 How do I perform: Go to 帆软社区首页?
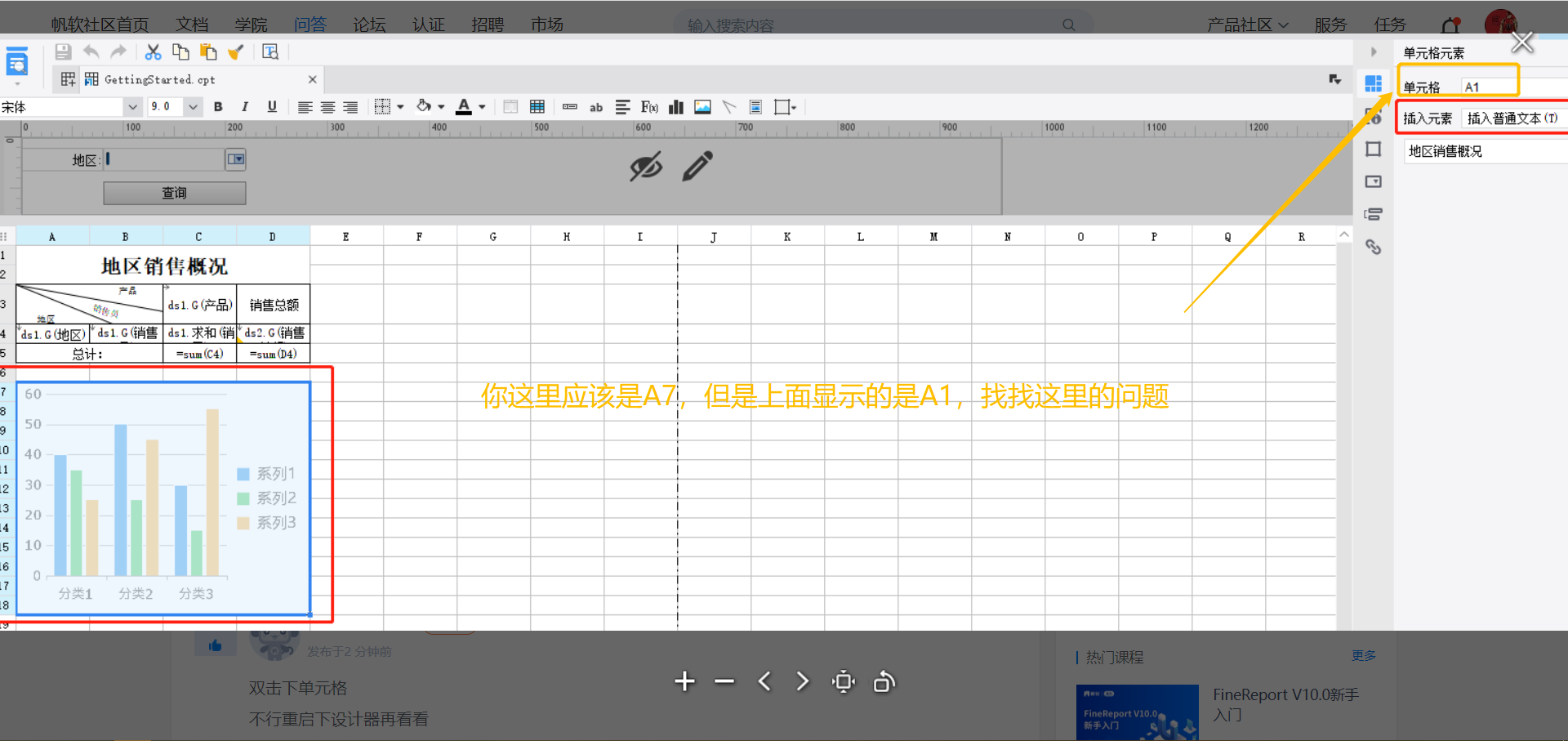pos(100,25)
